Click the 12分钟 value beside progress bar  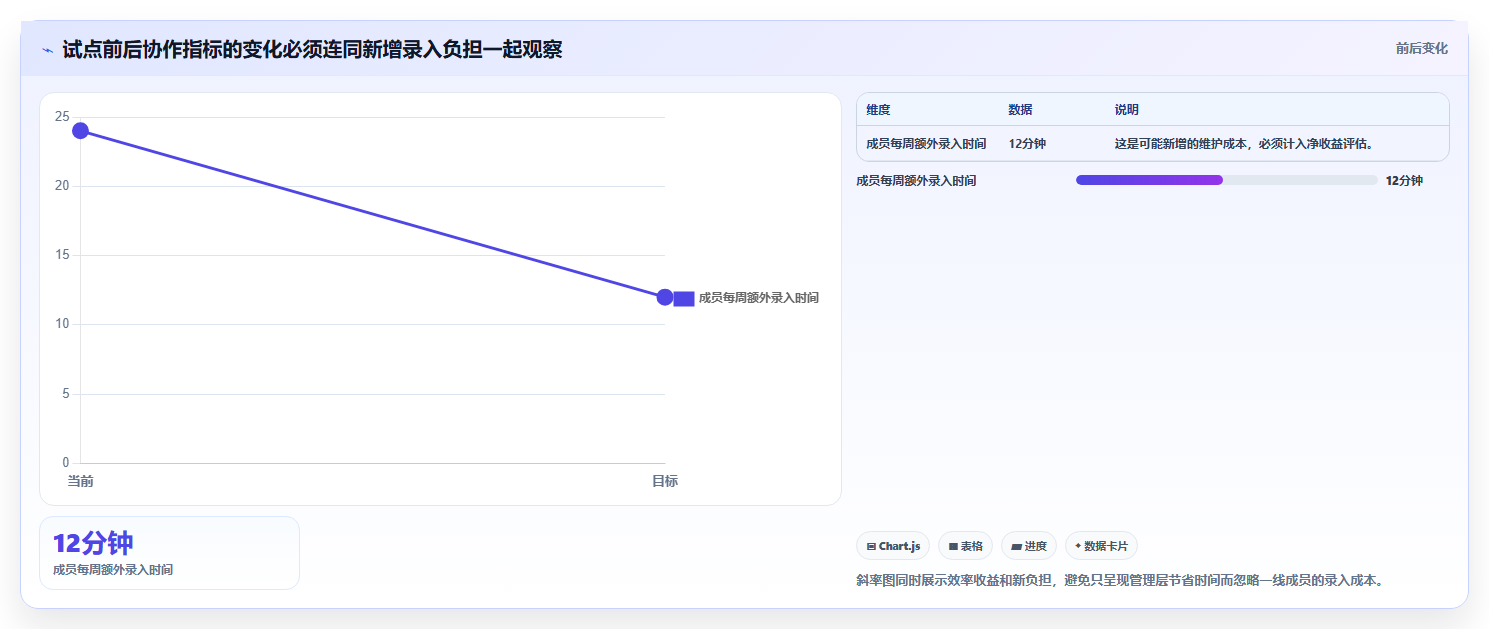pos(1404,181)
